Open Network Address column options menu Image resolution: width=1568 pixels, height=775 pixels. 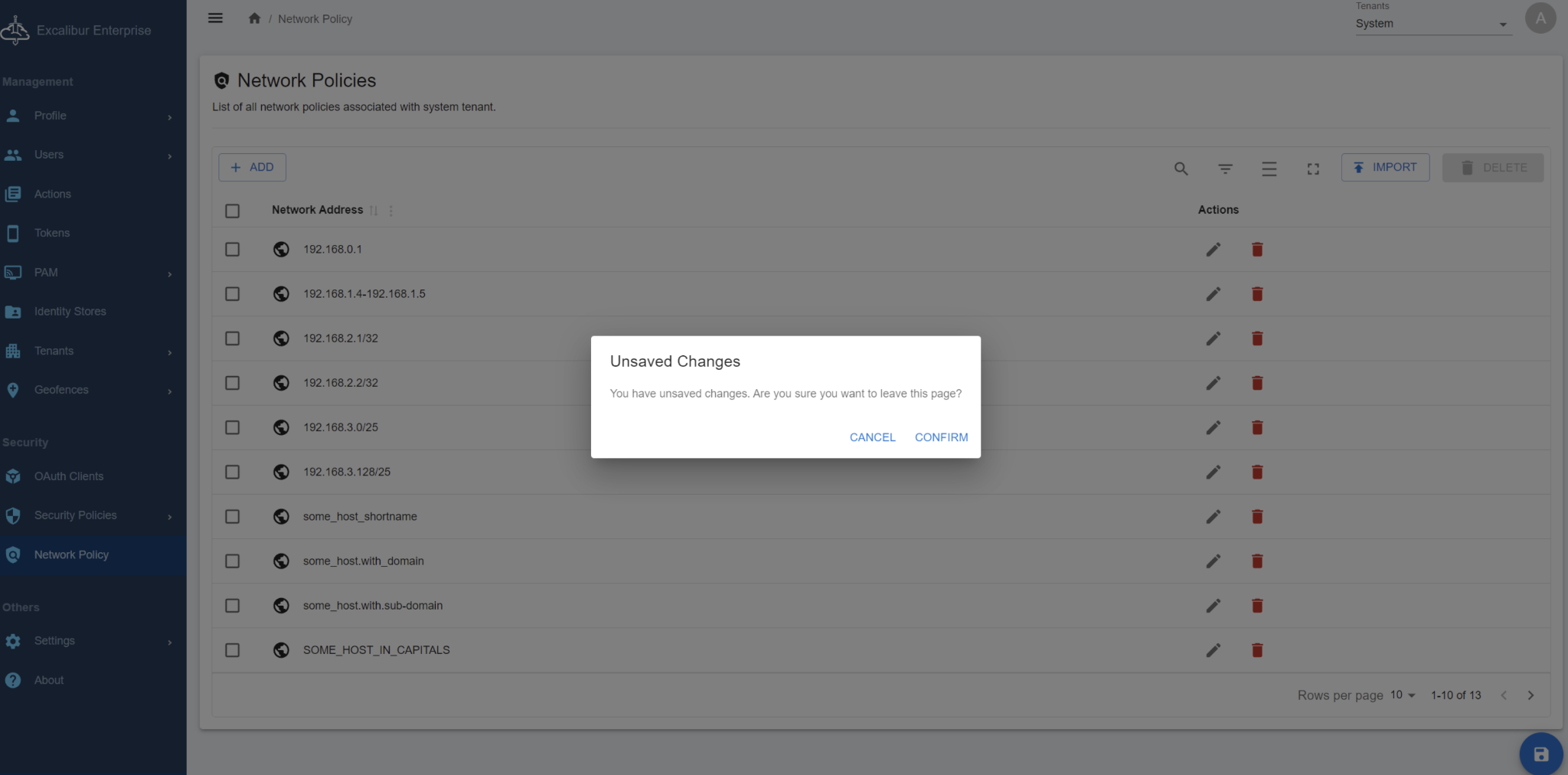(x=390, y=211)
